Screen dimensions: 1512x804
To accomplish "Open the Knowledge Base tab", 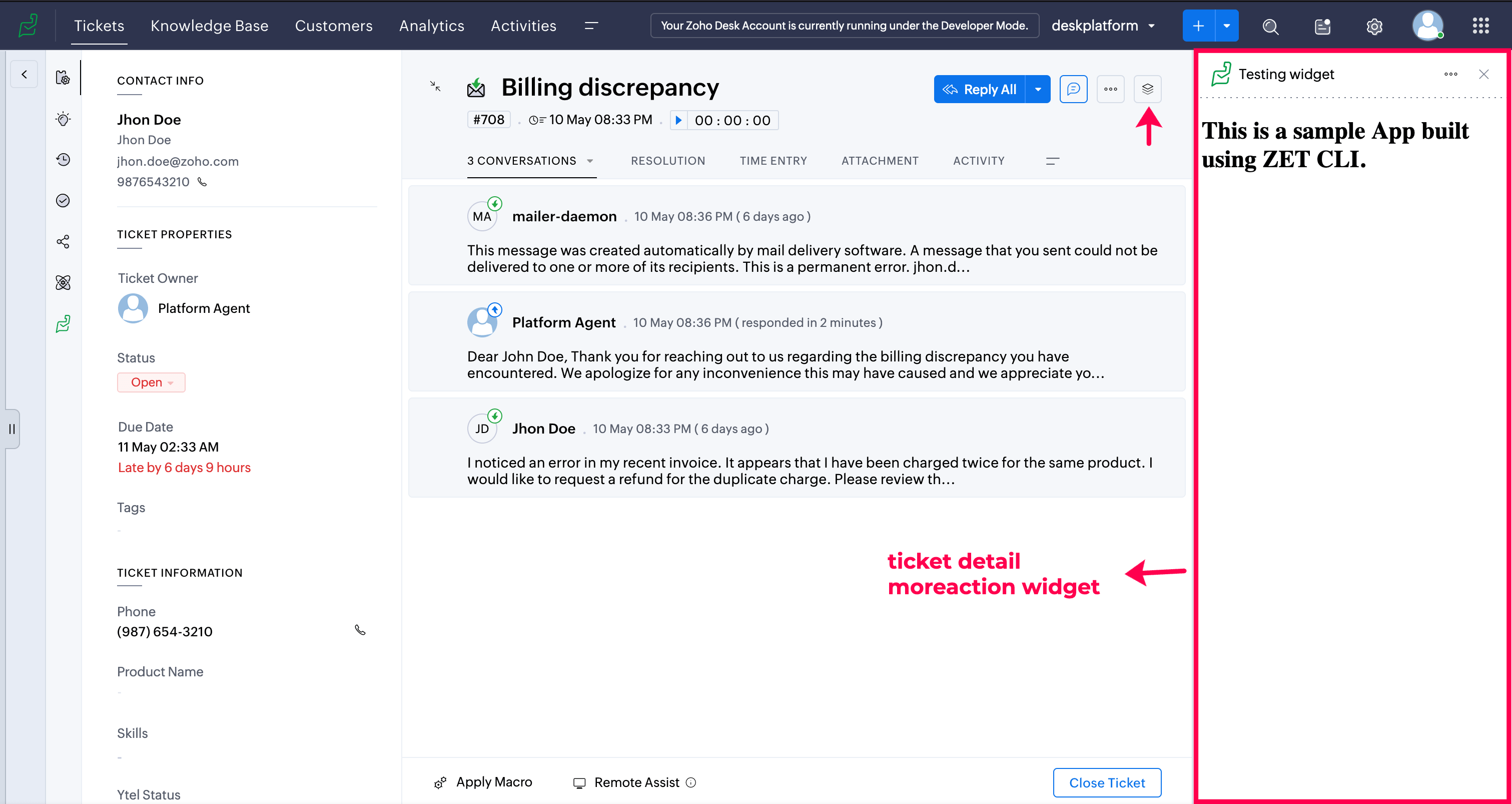I will (210, 26).
